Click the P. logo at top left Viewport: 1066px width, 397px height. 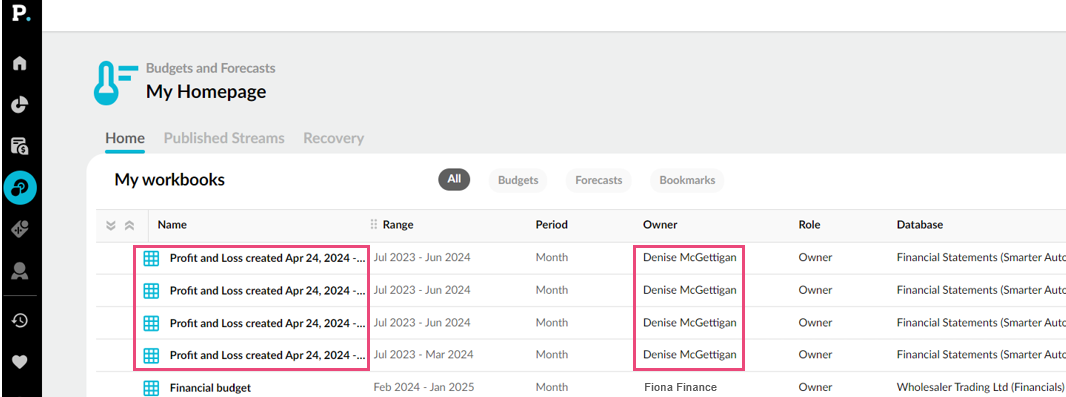click(20, 15)
